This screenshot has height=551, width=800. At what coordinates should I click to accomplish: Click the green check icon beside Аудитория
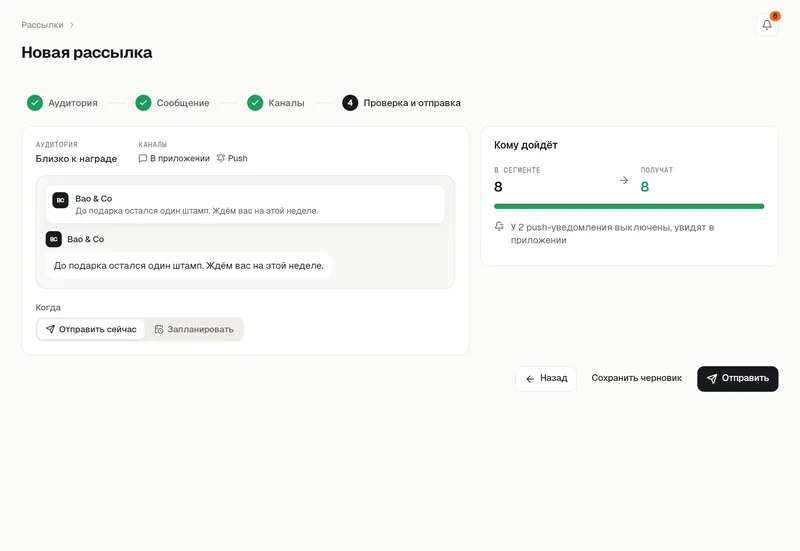click(35, 103)
